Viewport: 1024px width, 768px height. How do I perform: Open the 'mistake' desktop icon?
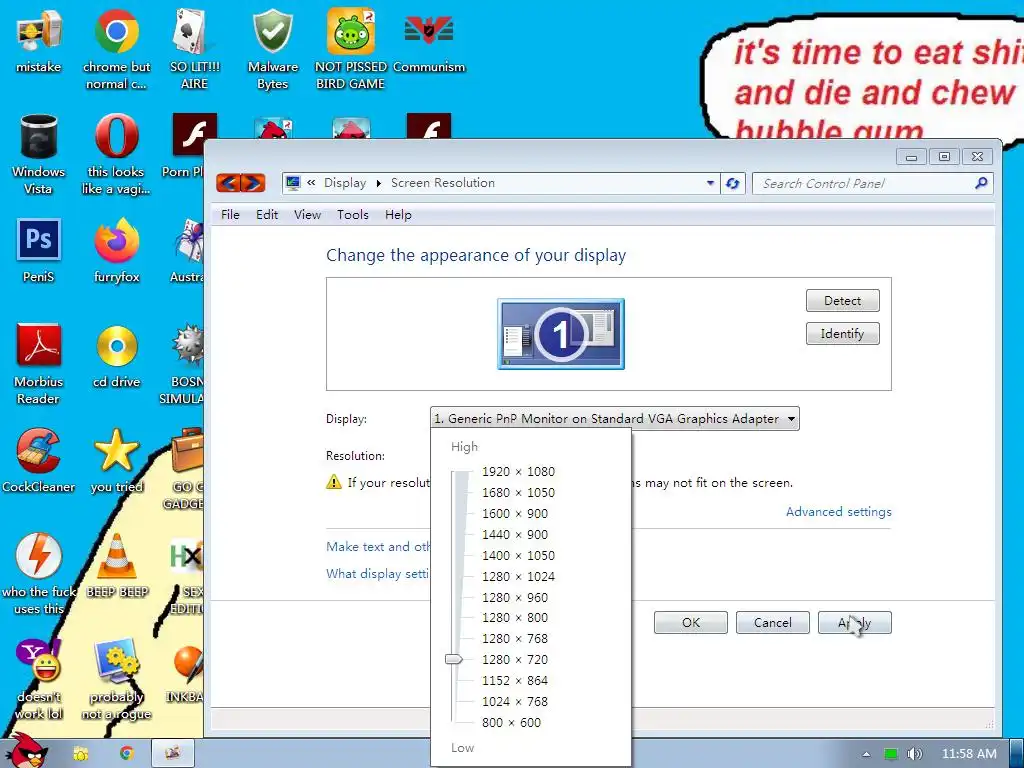tap(38, 42)
